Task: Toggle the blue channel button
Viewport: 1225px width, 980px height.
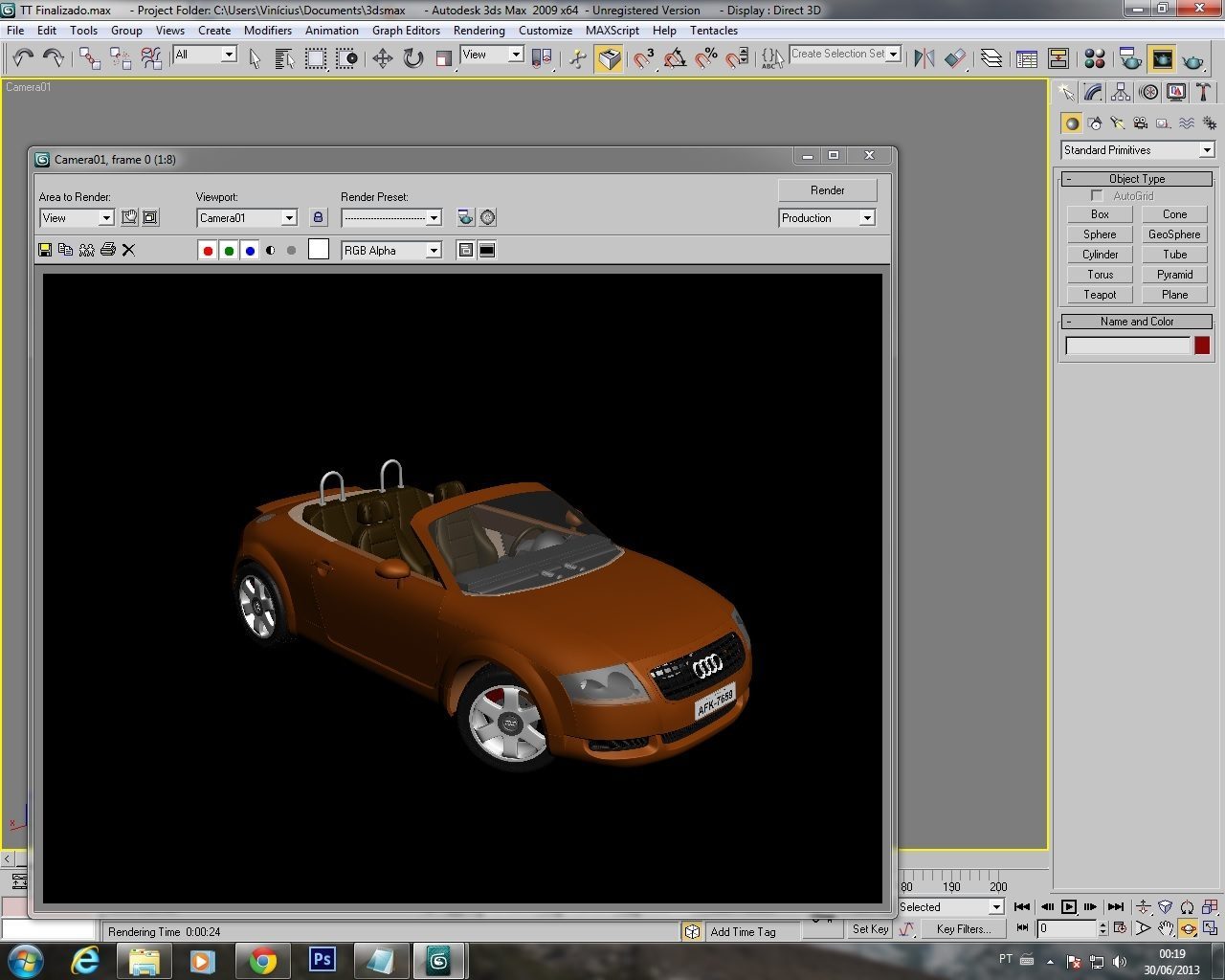Action: (x=250, y=251)
